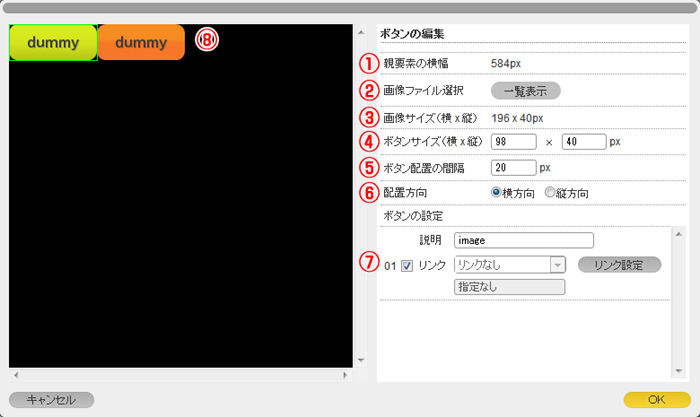Select the 横方向 horizontal layout radio button
This screenshot has height=417, width=700.
[496, 192]
